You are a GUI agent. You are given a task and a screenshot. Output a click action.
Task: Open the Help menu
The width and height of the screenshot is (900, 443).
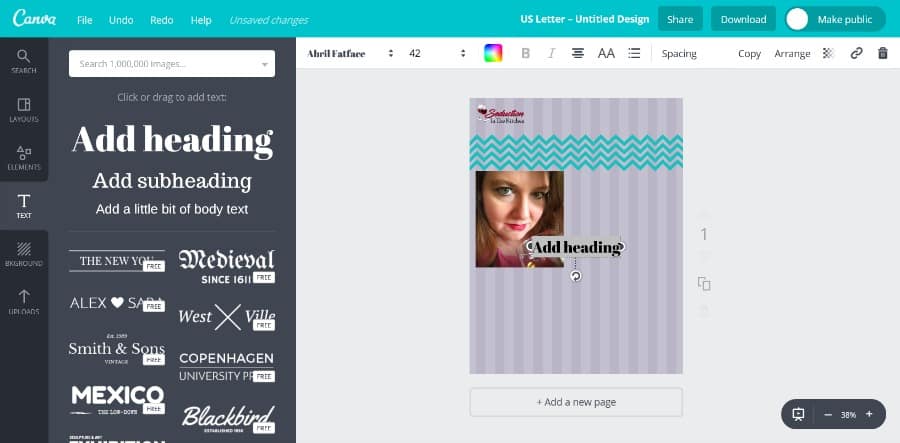(201, 20)
